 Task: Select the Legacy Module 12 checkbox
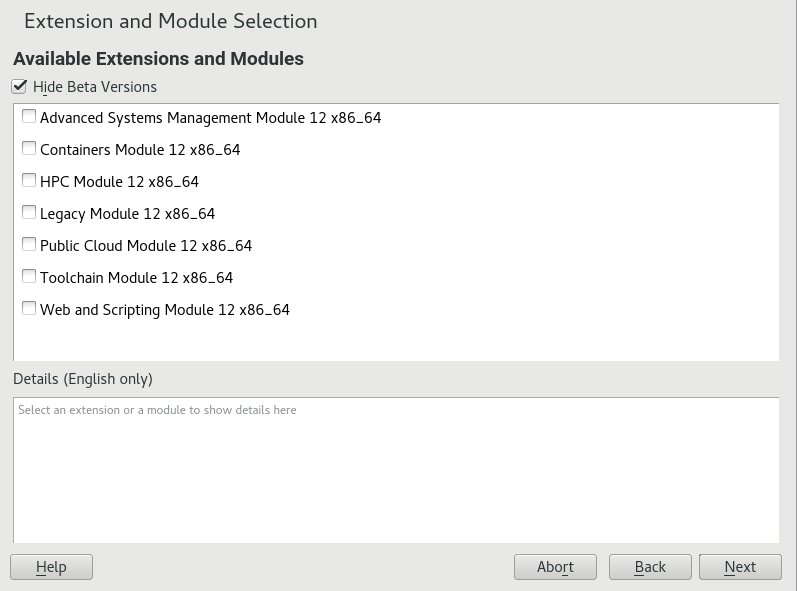click(x=29, y=213)
